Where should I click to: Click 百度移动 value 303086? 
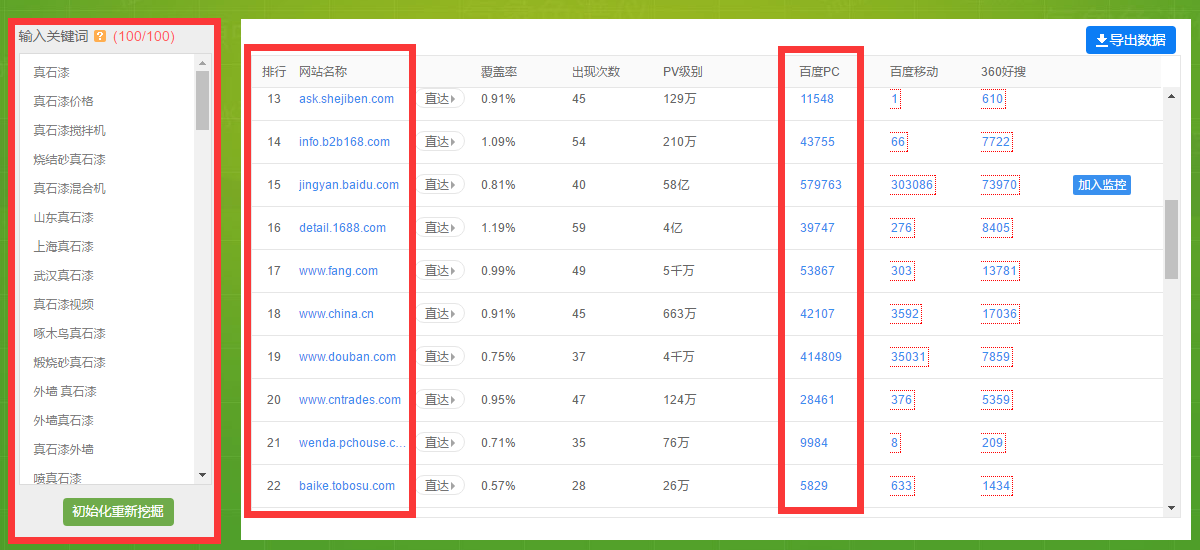coord(912,185)
